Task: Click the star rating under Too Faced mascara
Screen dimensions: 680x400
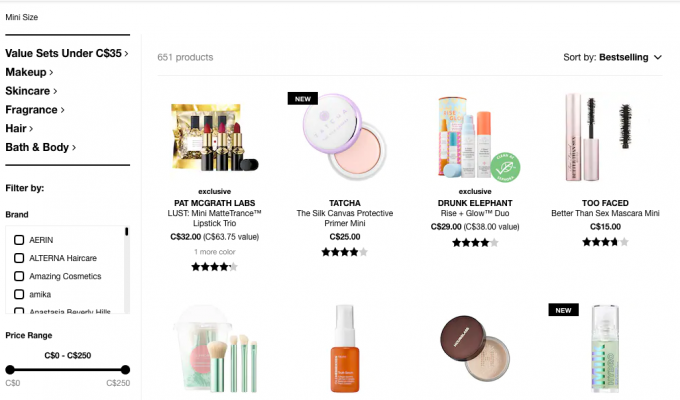Action: point(605,242)
